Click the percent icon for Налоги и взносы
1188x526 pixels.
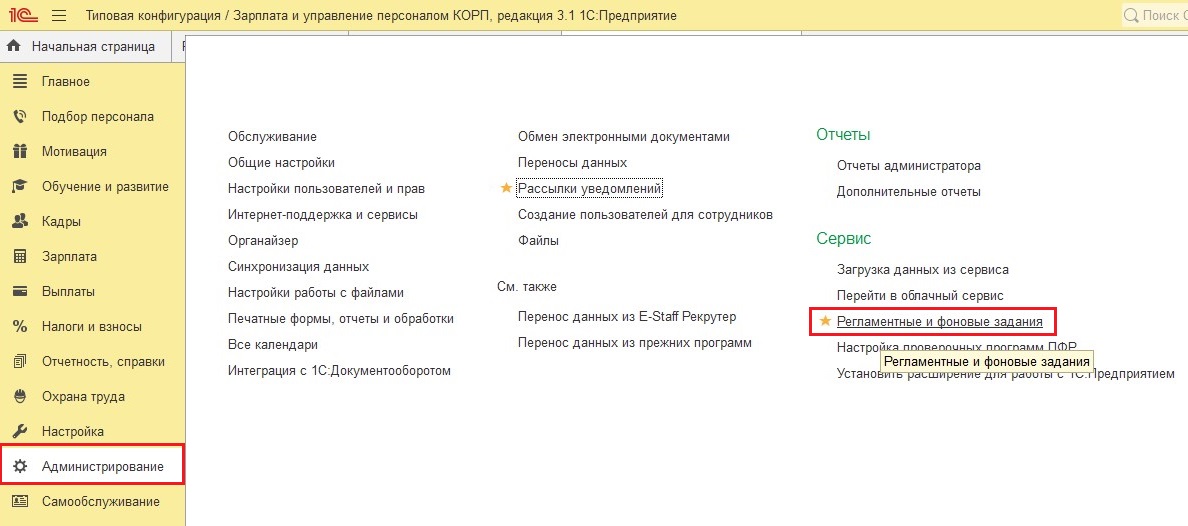point(20,327)
